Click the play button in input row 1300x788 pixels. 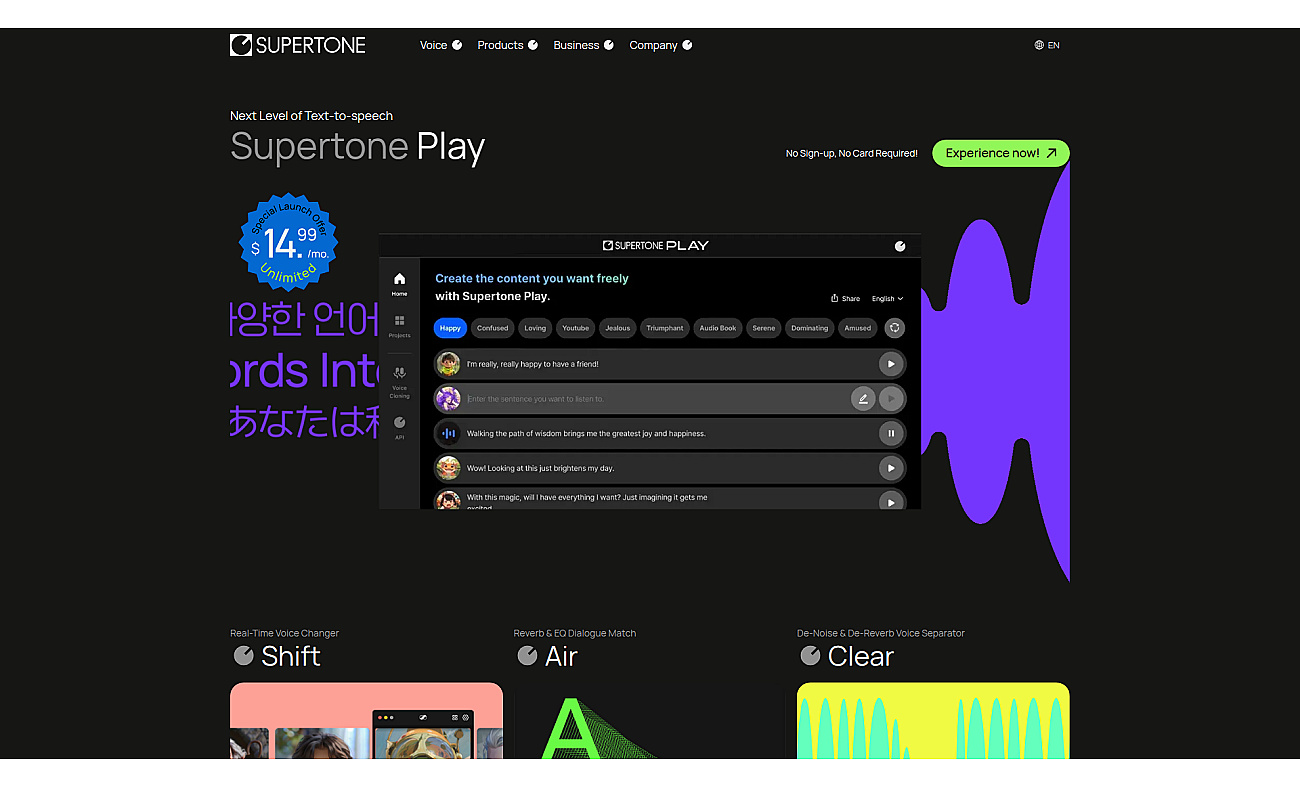pos(890,399)
